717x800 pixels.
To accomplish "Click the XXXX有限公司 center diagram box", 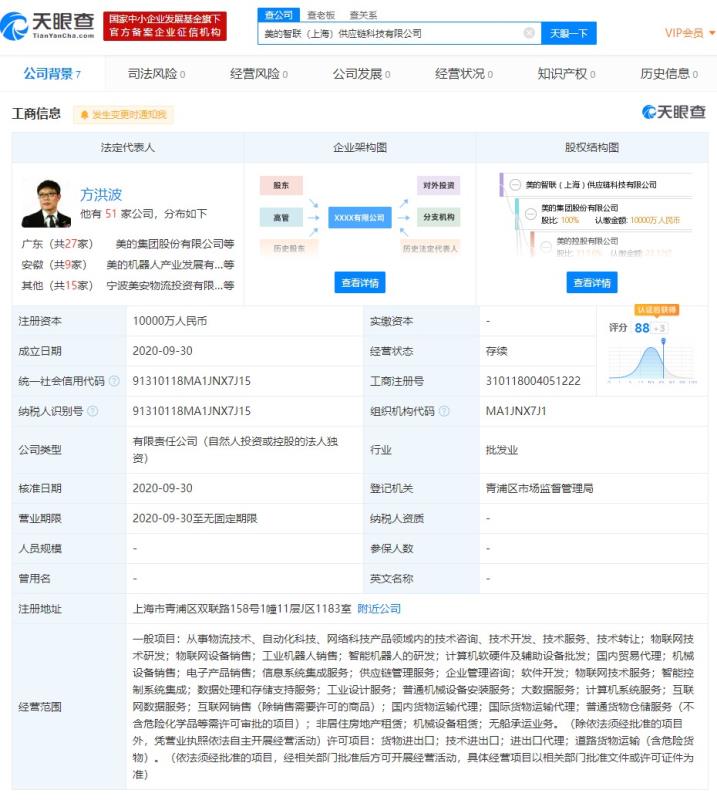I will 360,217.
